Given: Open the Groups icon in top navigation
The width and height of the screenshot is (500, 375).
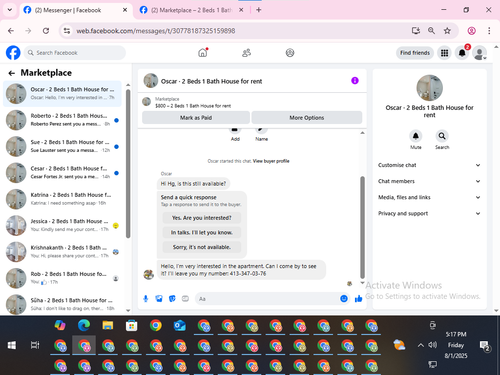Looking at the screenshot, I should (290, 53).
